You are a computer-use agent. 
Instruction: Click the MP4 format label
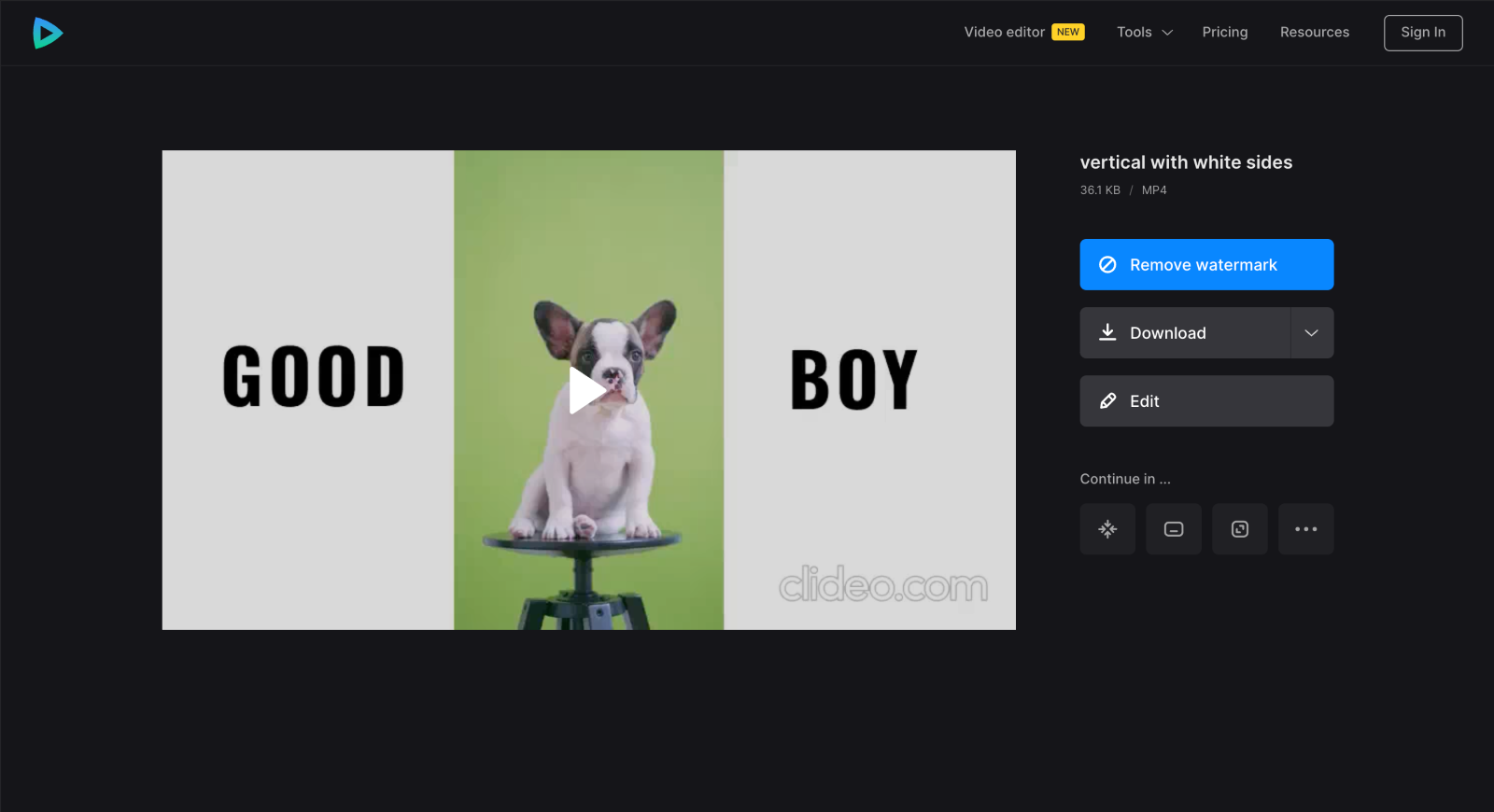coord(1154,189)
